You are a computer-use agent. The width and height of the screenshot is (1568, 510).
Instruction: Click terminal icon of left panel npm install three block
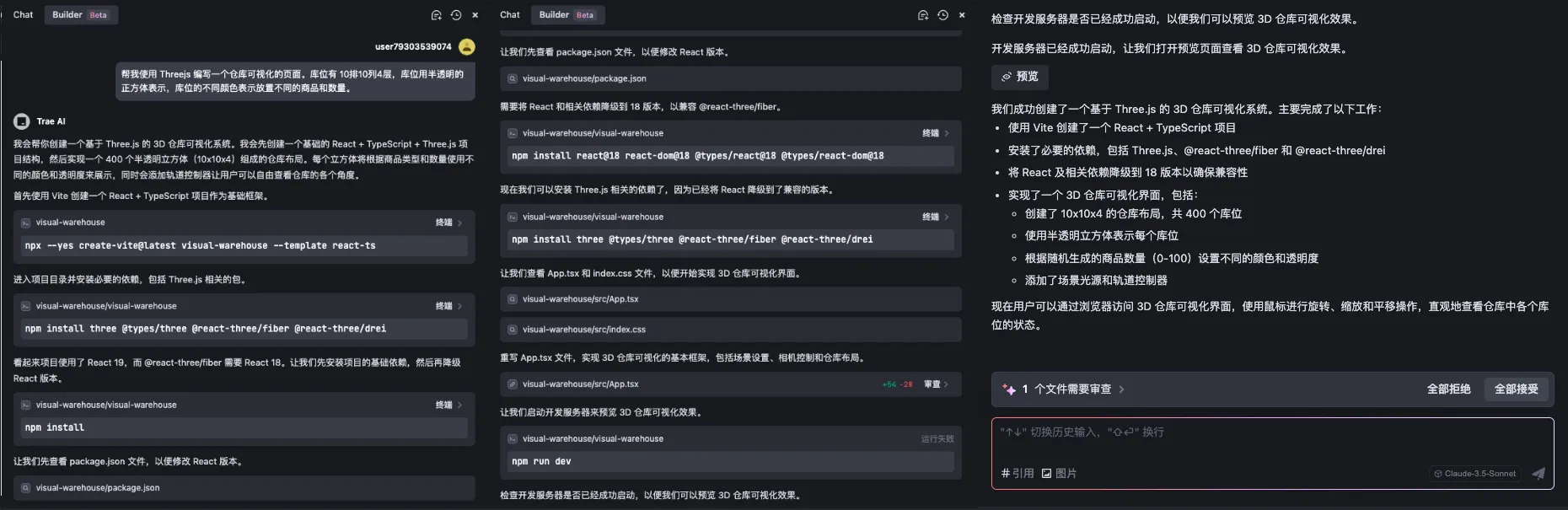[26, 306]
